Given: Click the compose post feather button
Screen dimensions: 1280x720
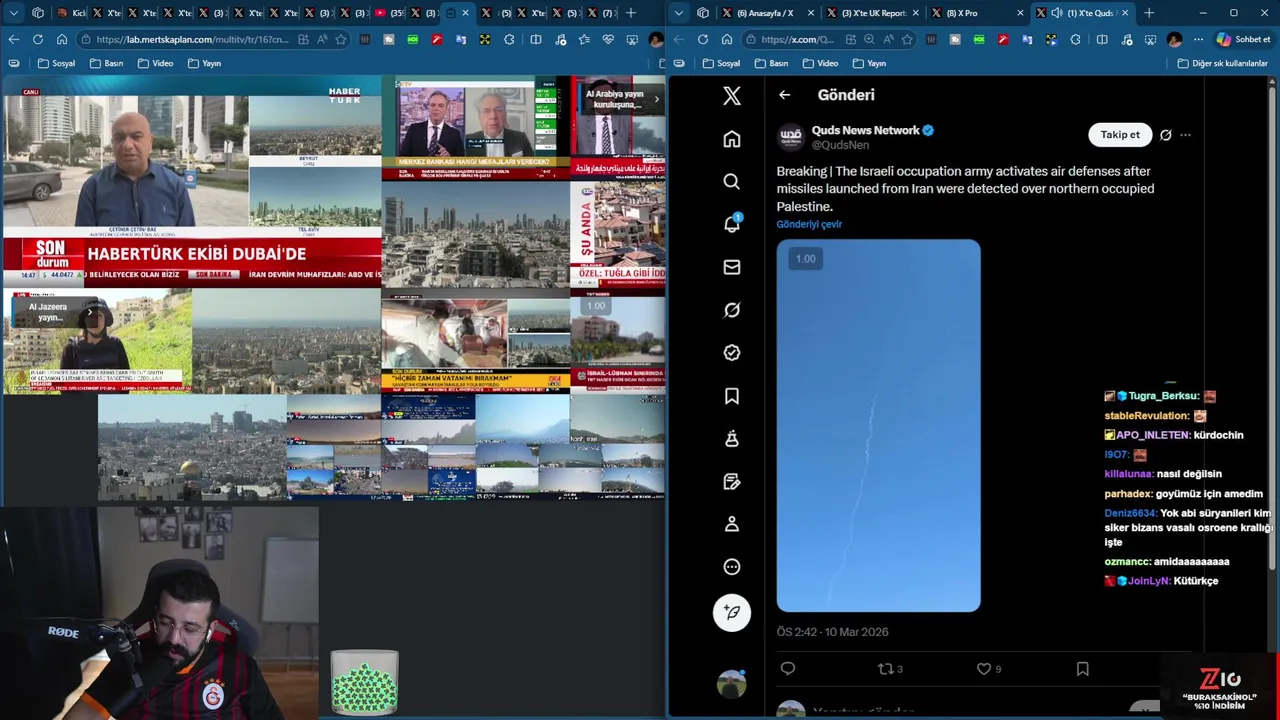Looking at the screenshot, I should click(x=732, y=612).
